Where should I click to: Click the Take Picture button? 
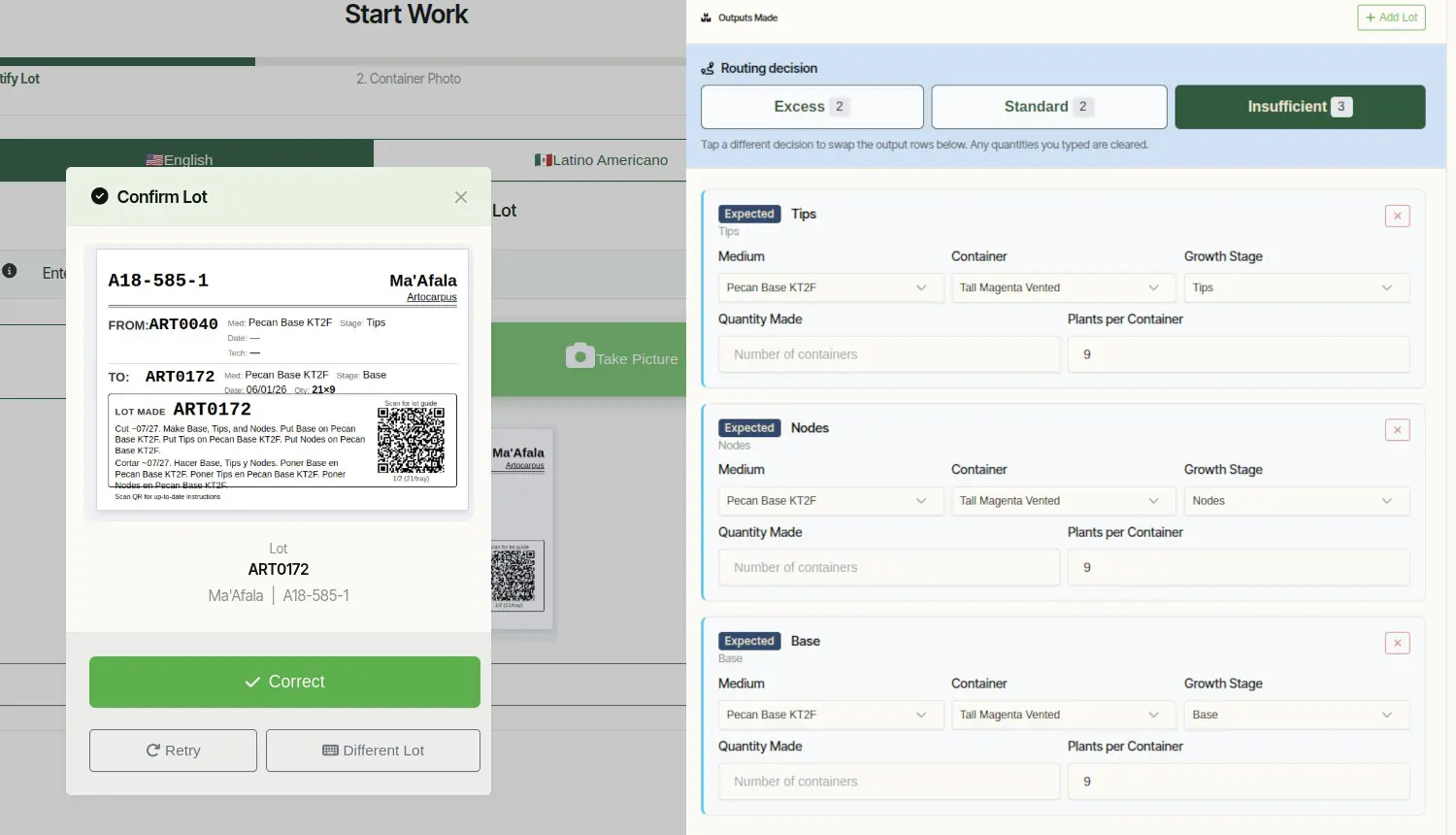point(588,359)
